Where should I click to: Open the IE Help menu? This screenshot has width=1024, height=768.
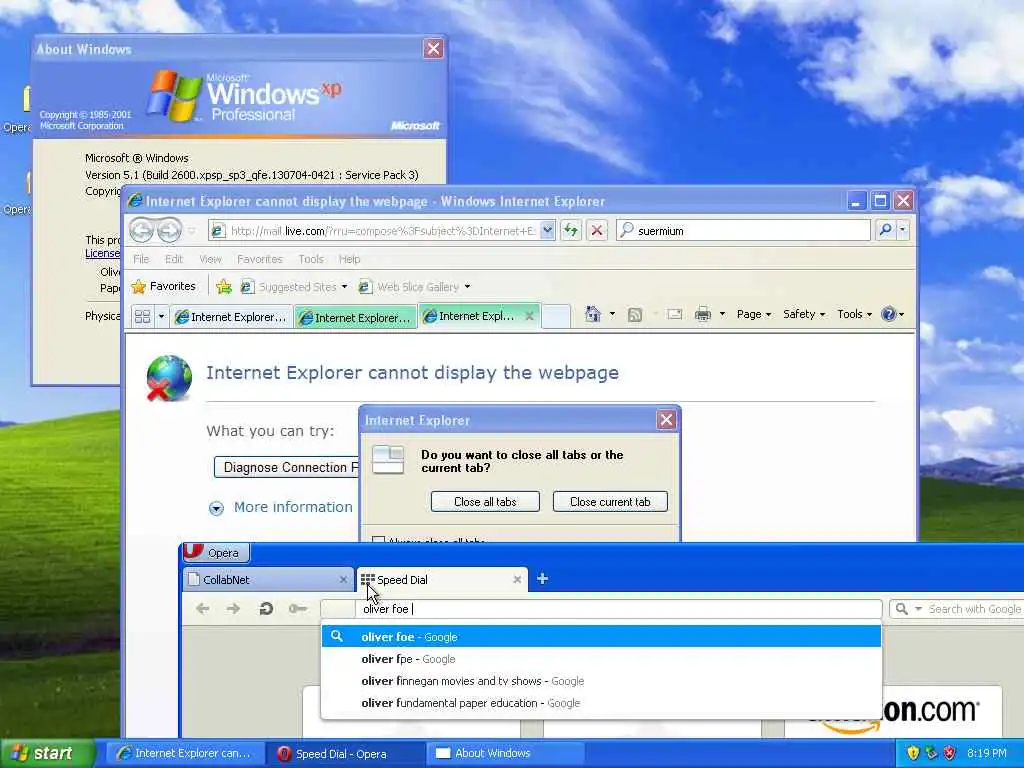tap(349, 259)
